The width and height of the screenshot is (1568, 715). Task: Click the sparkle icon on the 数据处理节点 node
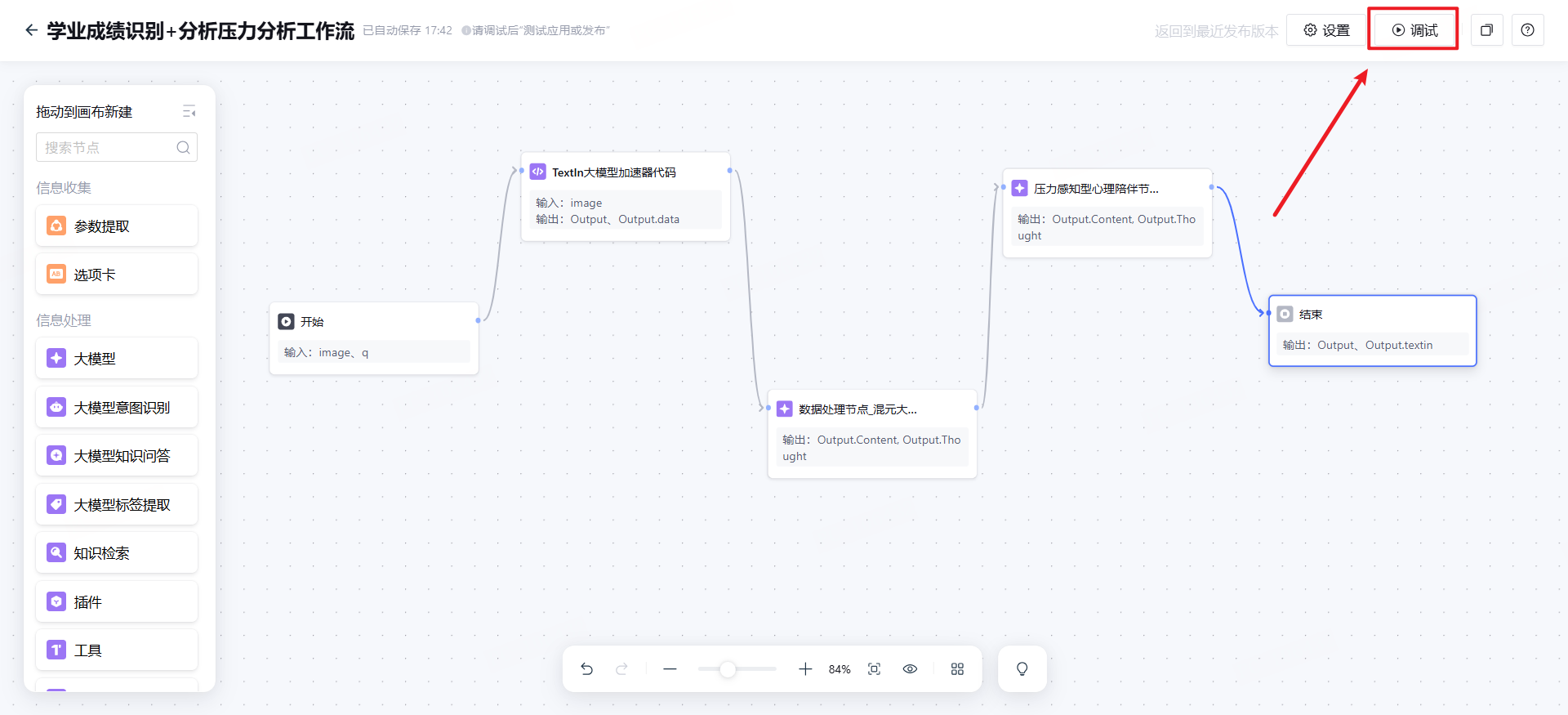(784, 409)
